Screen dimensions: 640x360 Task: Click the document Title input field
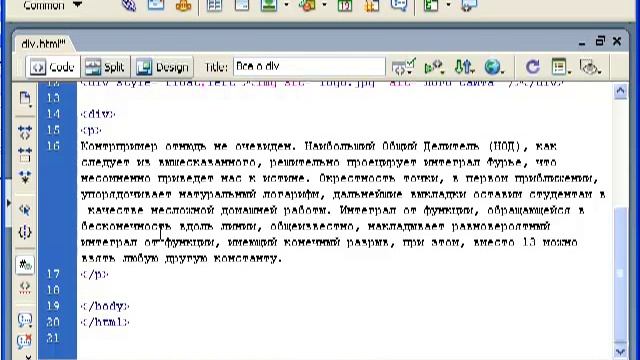tap(309, 67)
